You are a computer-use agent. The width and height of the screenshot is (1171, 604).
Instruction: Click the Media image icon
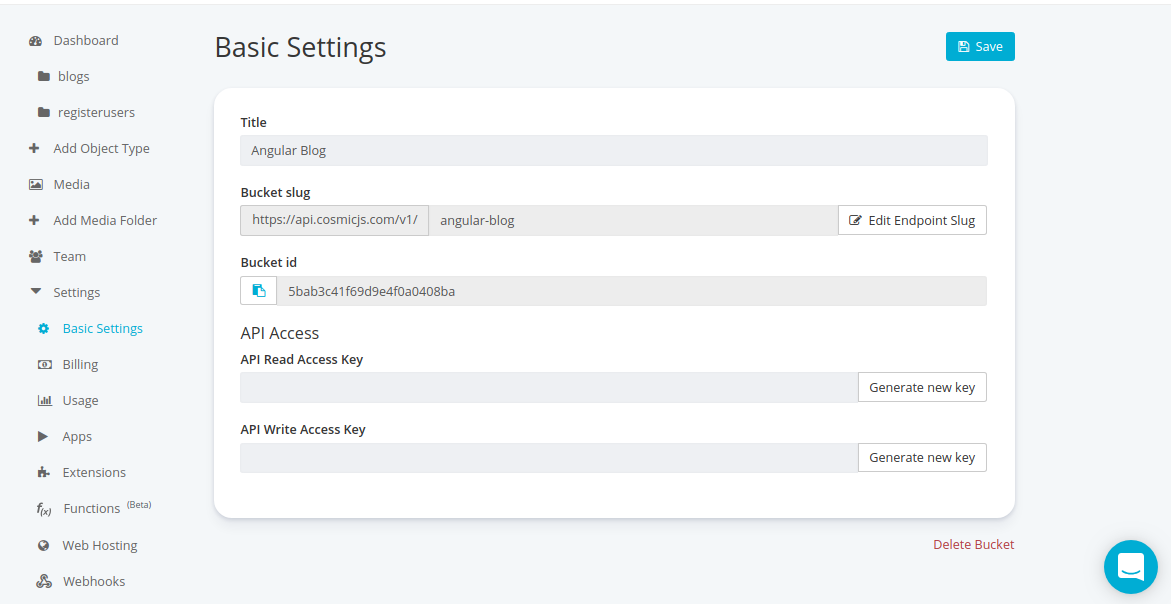click(35, 185)
